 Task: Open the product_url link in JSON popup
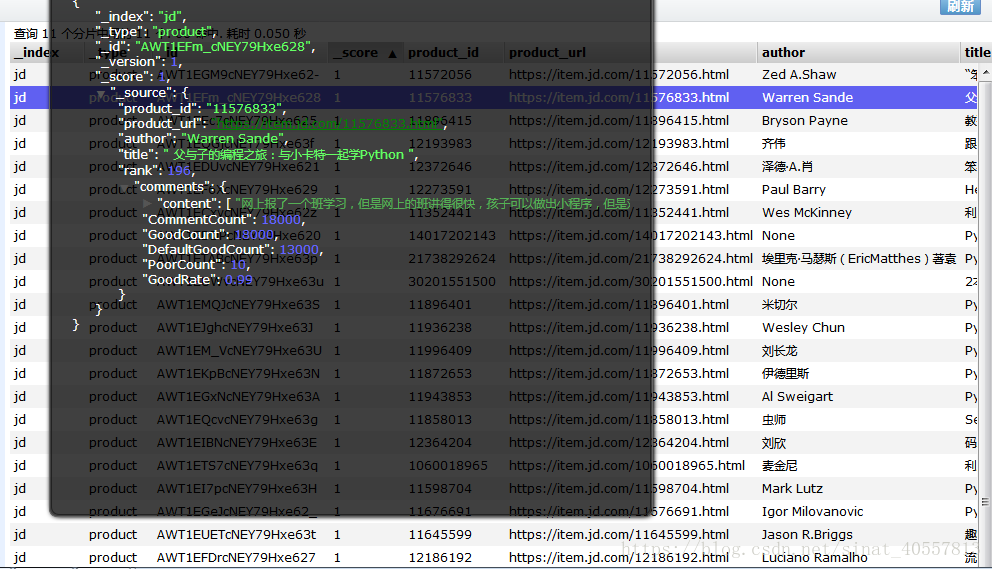pos(326,123)
